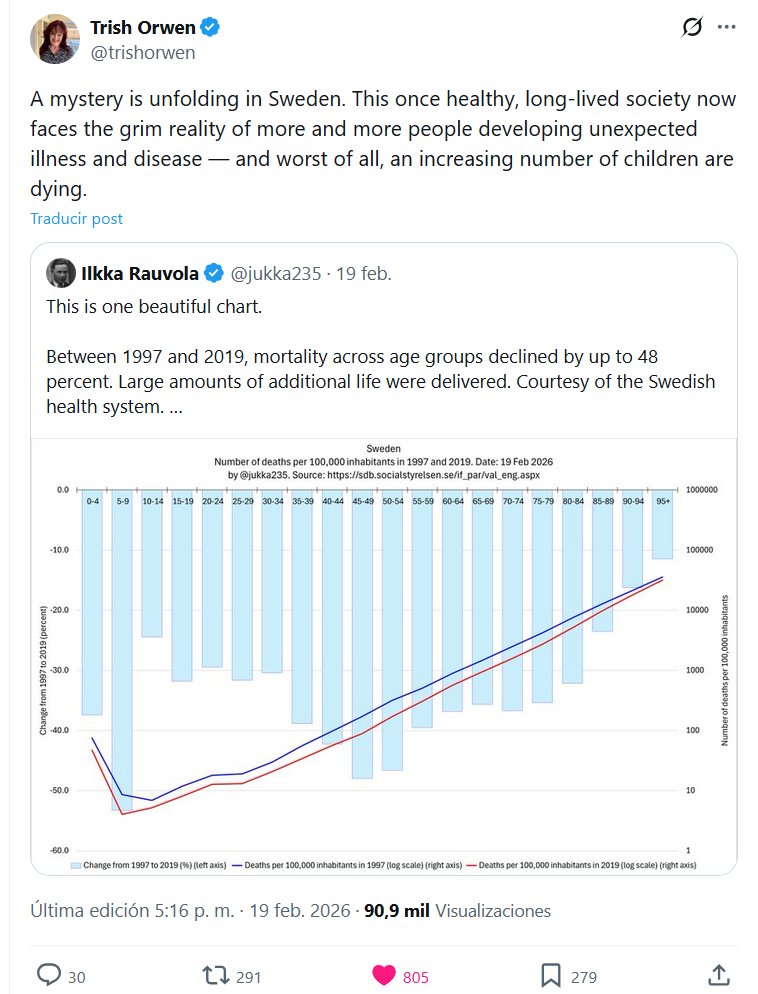Image resolution: width=758 pixels, height=994 pixels.
Task: Click the 'Última edición' timestamp link
Action: pyautogui.click(x=185, y=911)
